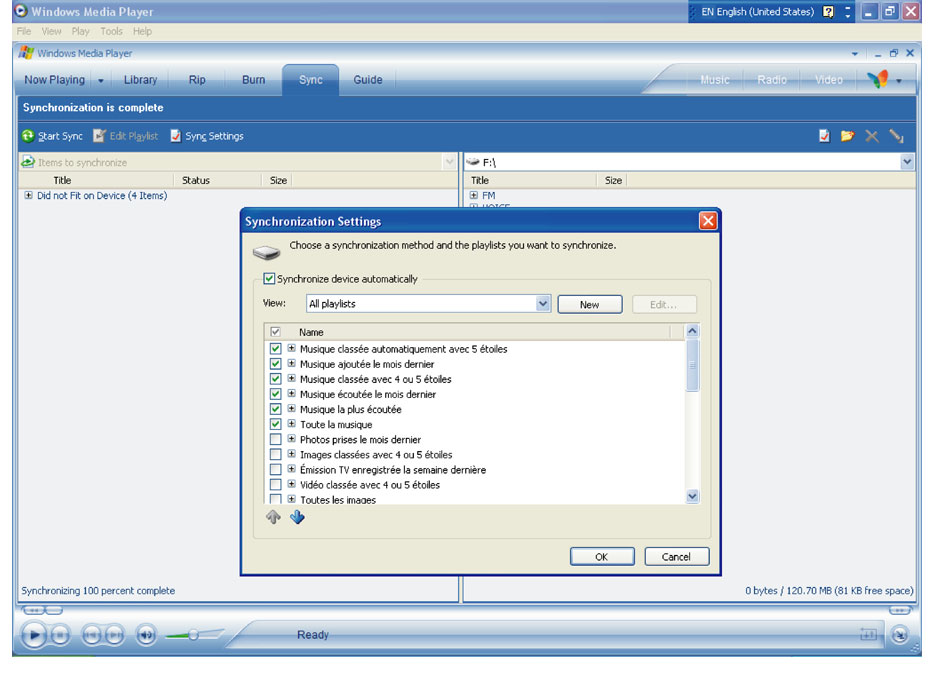Open the Items to synchronize dropdown
Viewport: 928px width, 697px height.
[x=449, y=162]
